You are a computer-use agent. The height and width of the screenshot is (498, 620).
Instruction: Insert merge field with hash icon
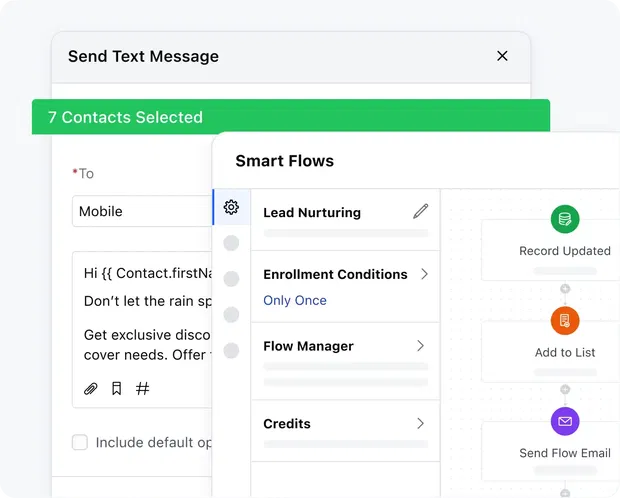click(x=143, y=388)
